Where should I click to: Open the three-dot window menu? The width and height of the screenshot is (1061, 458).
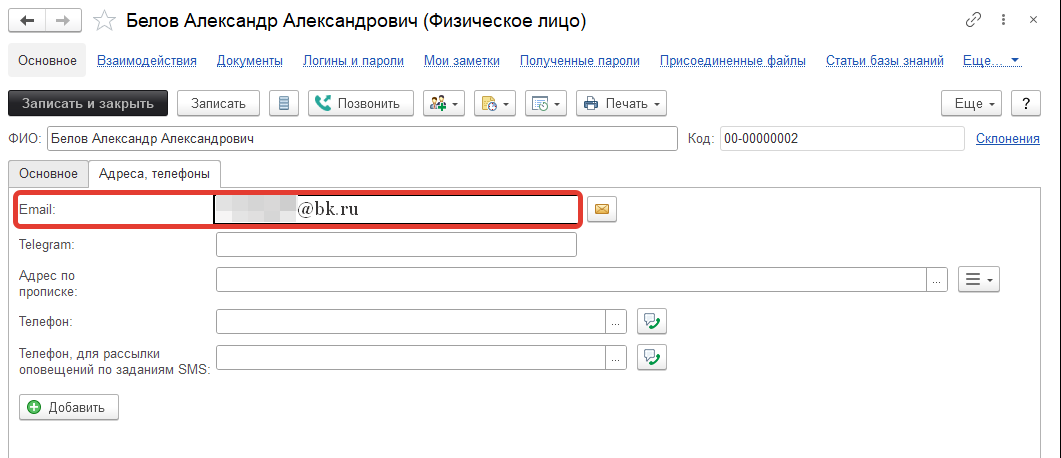[x=1003, y=20]
